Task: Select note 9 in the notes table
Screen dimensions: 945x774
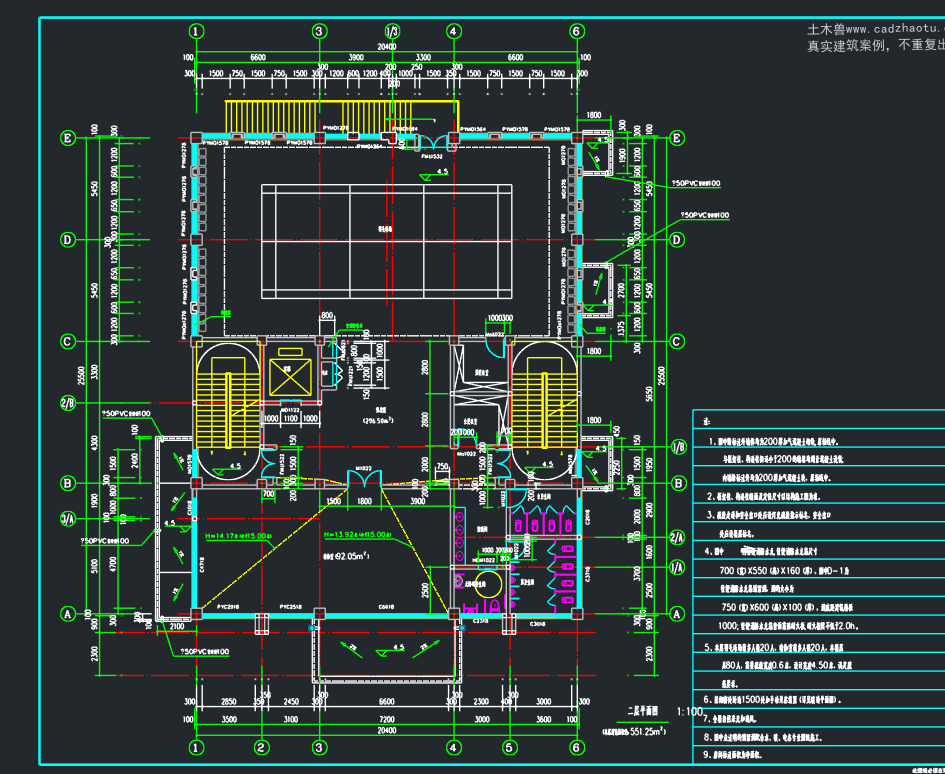Action: point(733,755)
